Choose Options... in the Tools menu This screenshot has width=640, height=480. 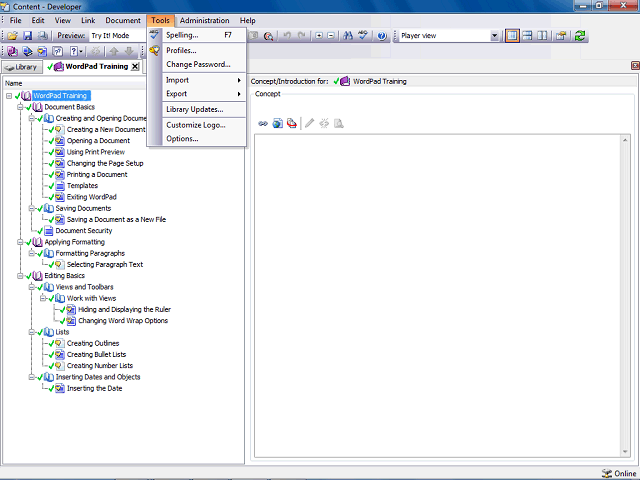pos(197,139)
